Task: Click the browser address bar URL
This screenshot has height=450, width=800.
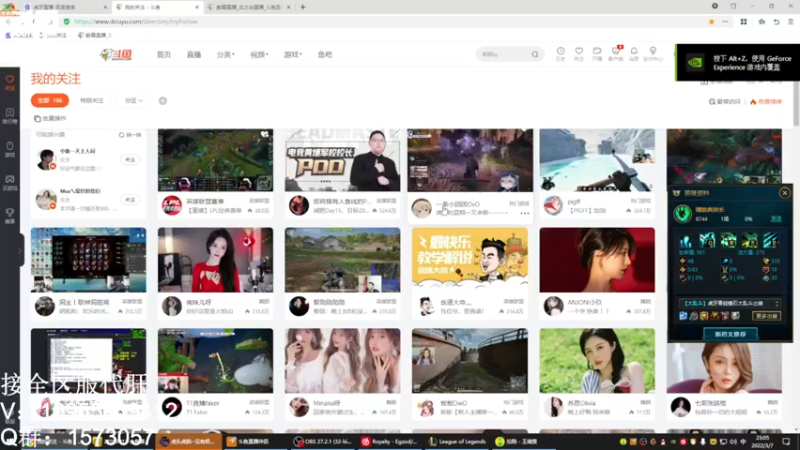Action: [136, 22]
